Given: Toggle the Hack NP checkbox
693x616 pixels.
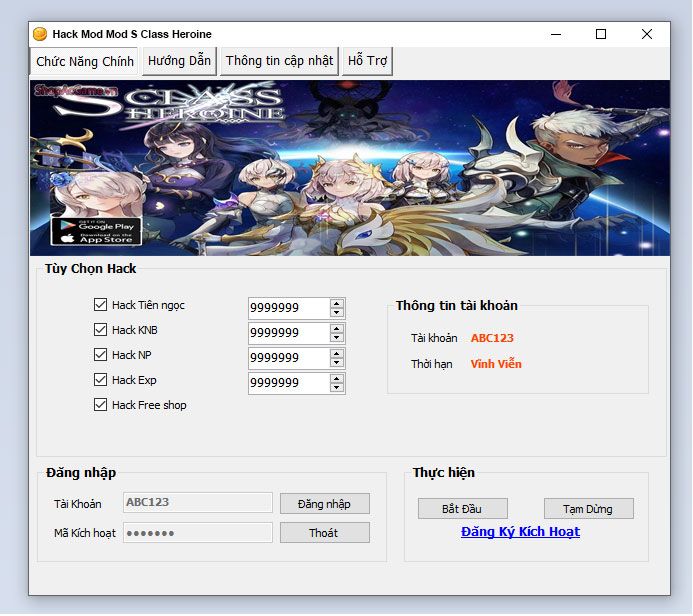Looking at the screenshot, I should (x=100, y=355).
